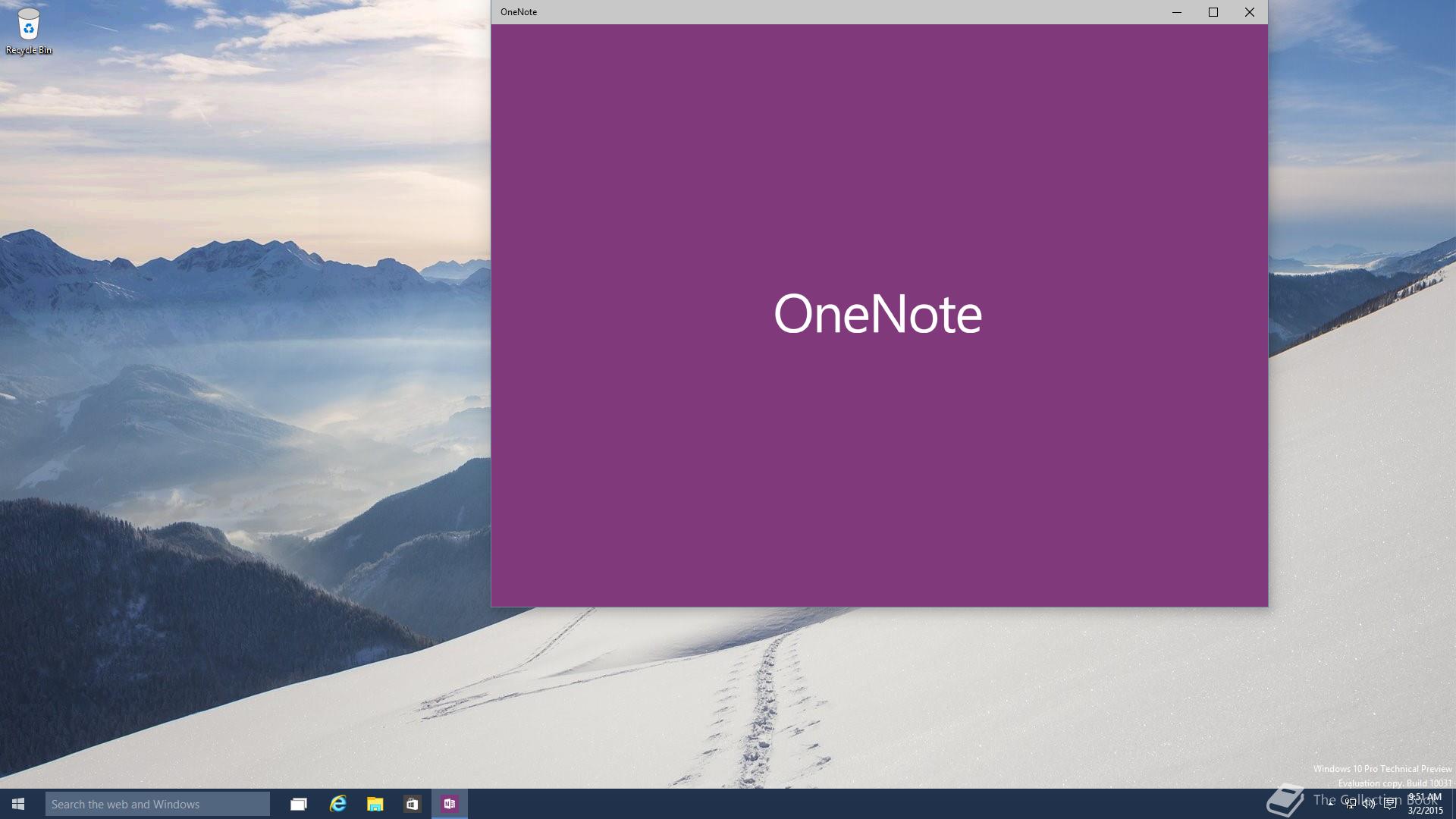Select the OneNote taskbar icon
1456x819 pixels.
coord(450,804)
